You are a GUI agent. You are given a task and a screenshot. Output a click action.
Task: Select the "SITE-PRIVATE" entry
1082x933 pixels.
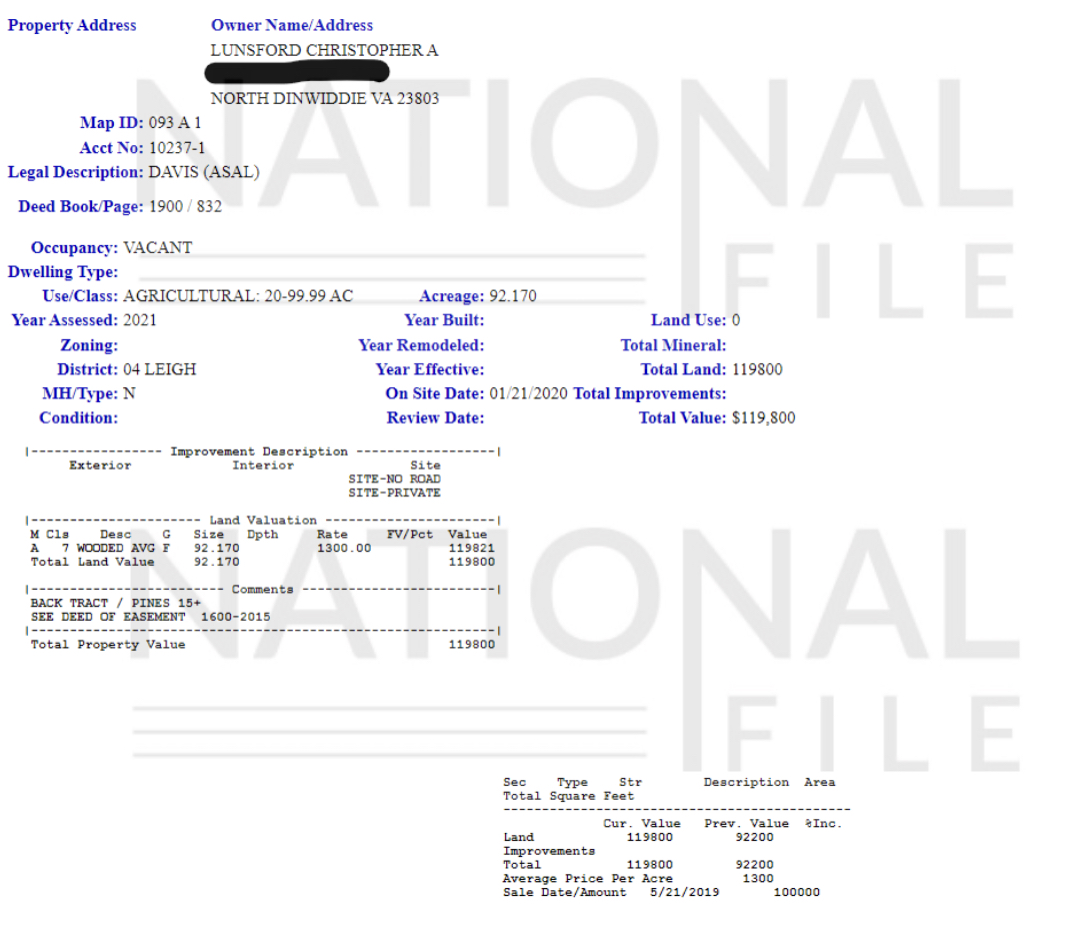tap(395, 493)
